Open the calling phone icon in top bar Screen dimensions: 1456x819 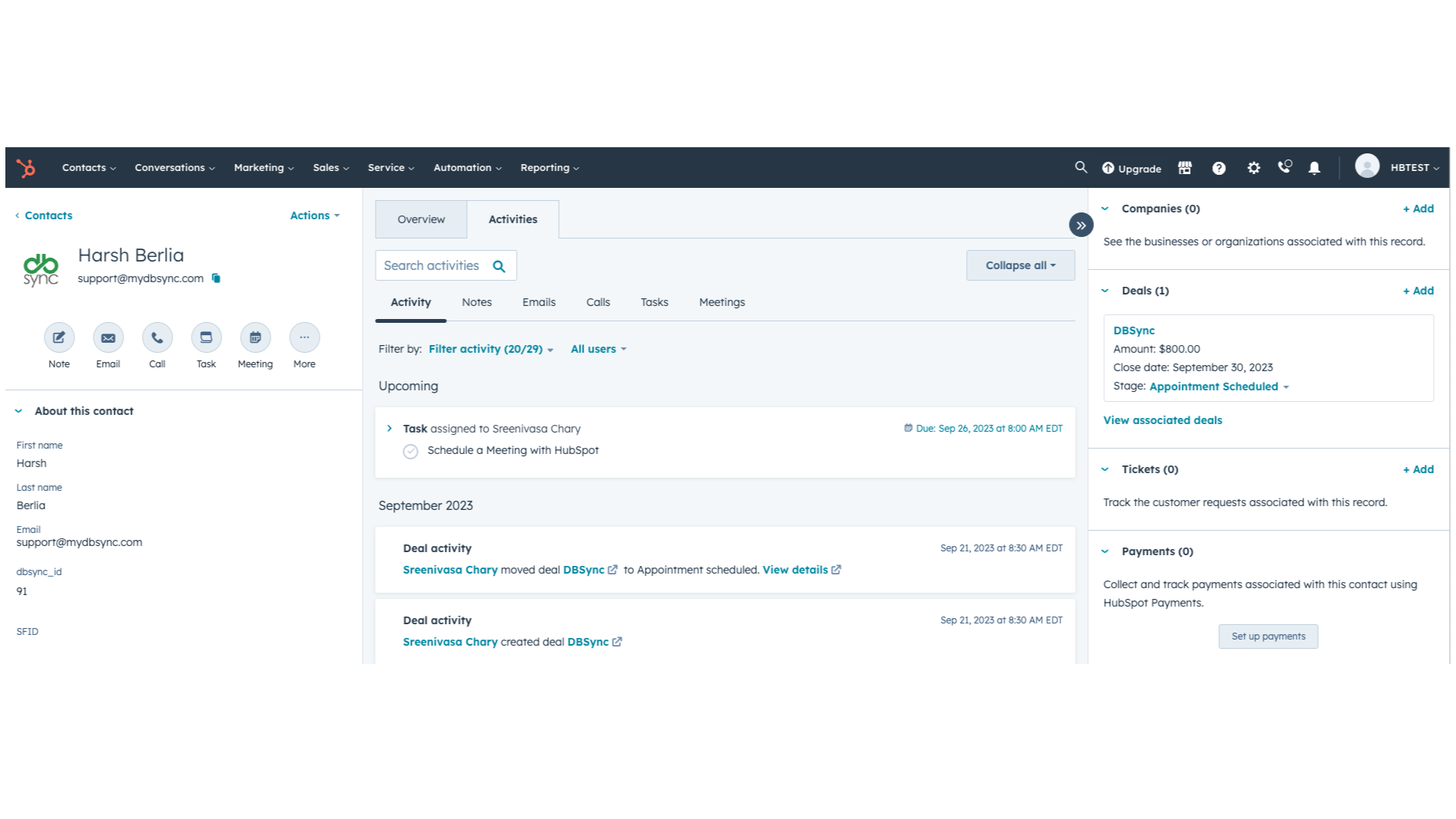point(1284,167)
